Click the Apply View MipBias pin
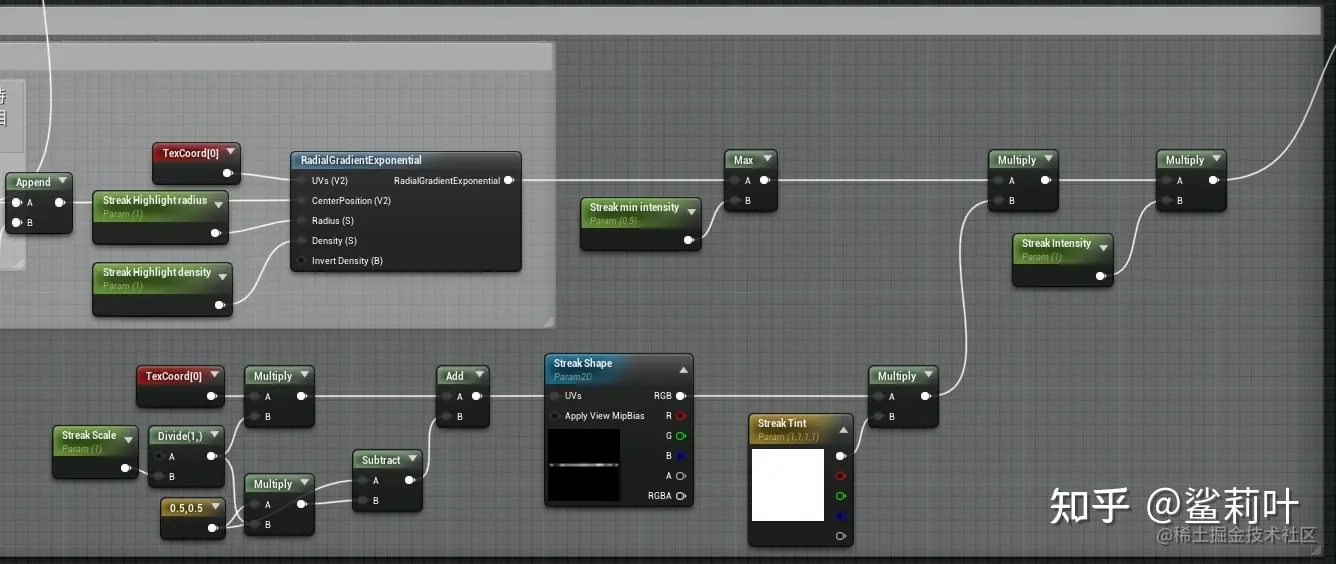 555,416
